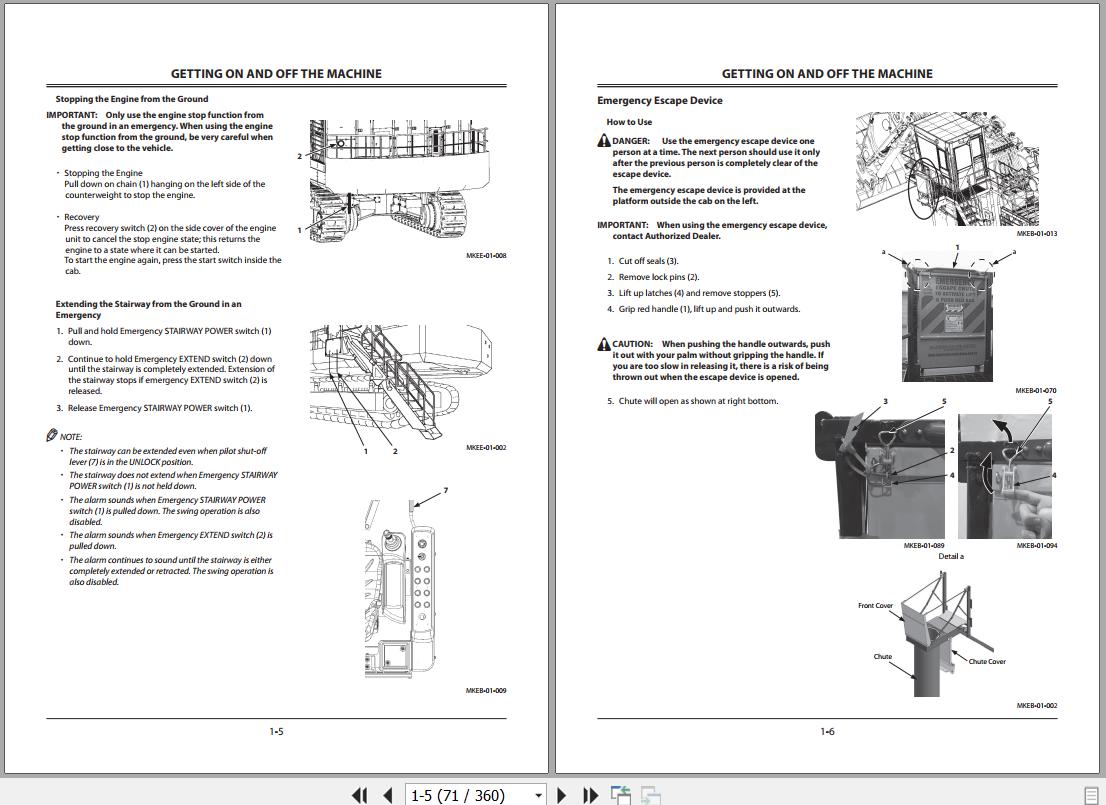Click the excavator chain diagram MKEE-01-008
Screen dimensions: 1106x805
click(388, 182)
